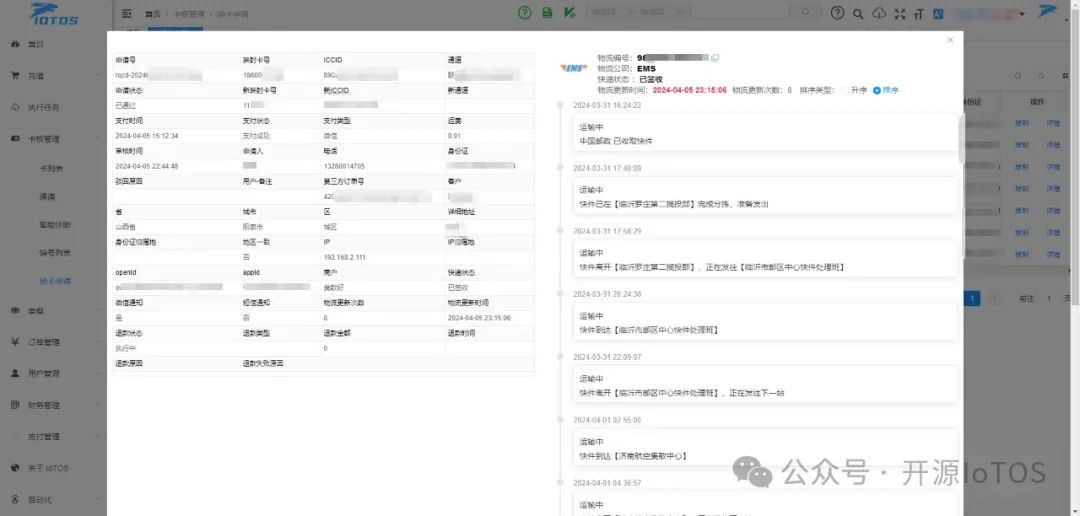Click the 2024-03-31 16:24:22 timeline timestamp

pos(607,105)
